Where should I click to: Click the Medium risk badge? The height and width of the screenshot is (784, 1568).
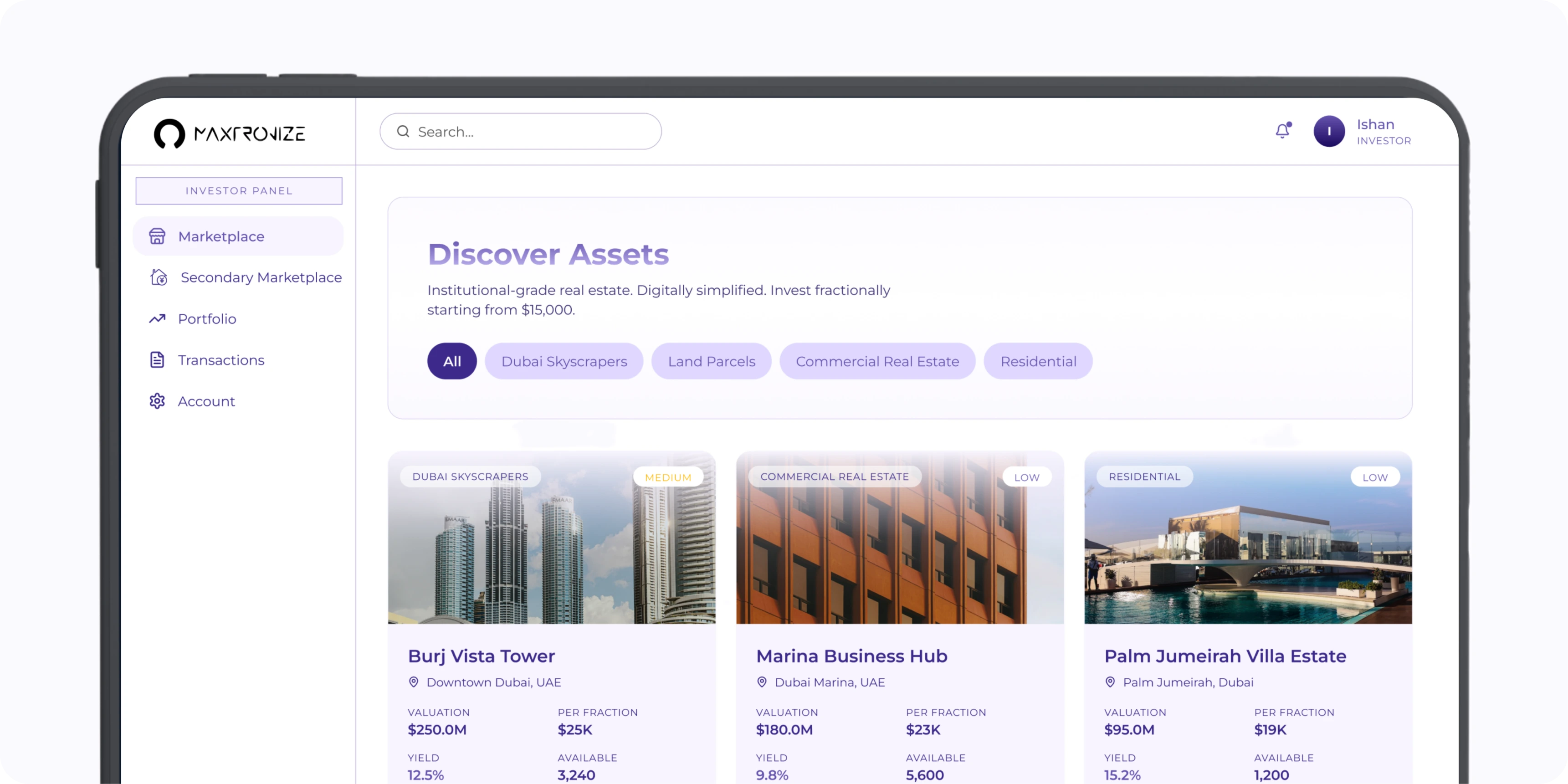click(x=668, y=477)
